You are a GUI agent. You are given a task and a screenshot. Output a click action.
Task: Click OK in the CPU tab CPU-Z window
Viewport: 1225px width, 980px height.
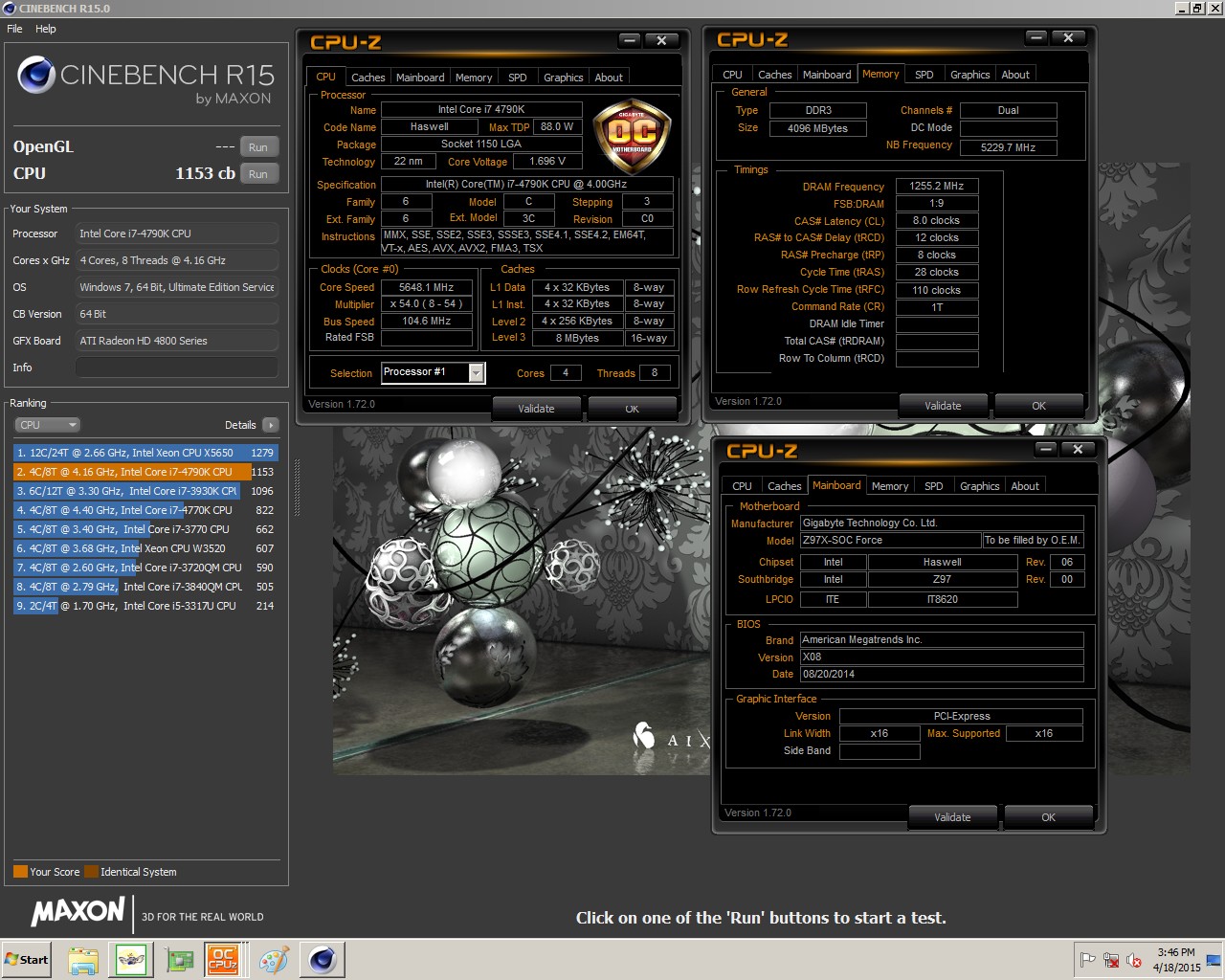(x=632, y=409)
